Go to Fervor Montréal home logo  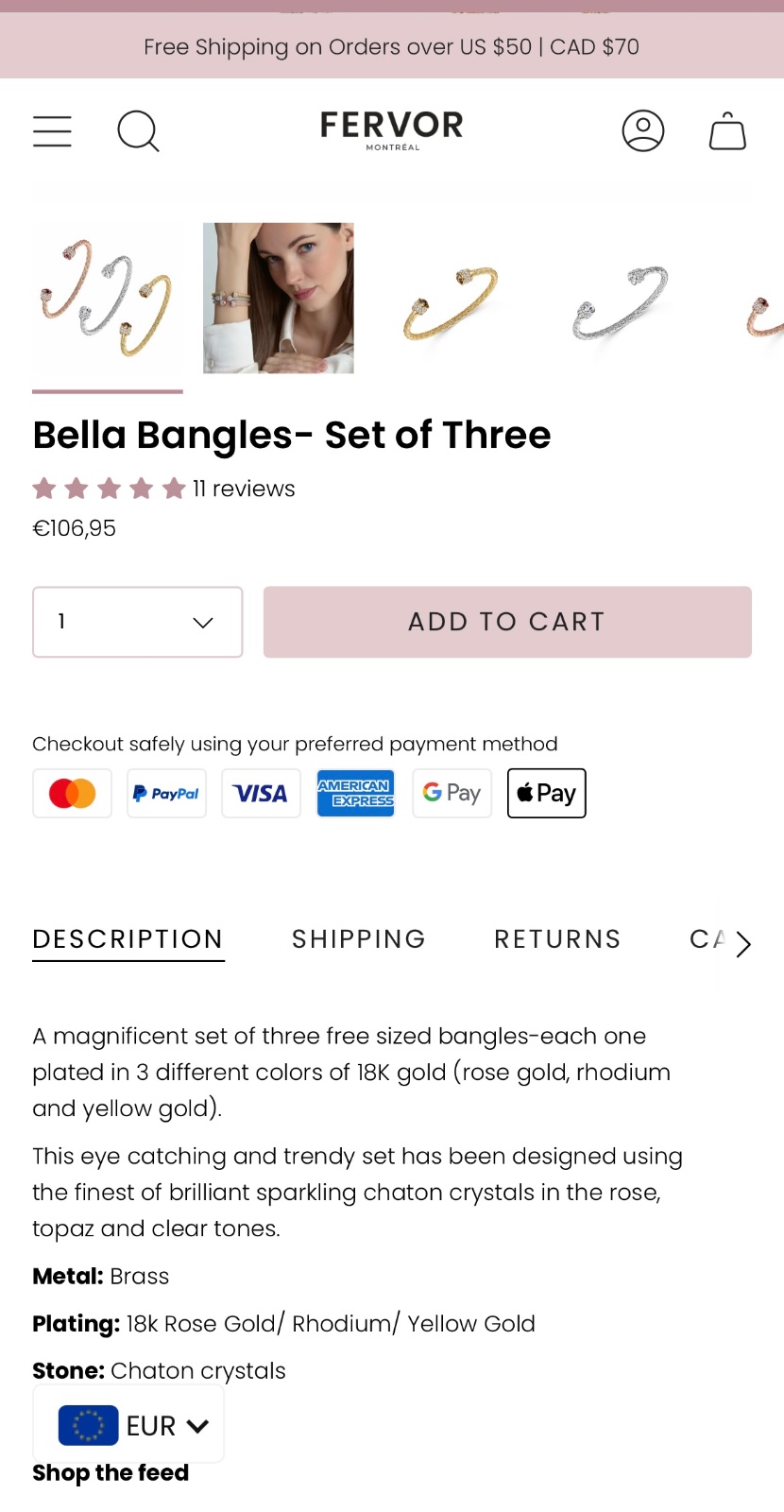click(392, 129)
